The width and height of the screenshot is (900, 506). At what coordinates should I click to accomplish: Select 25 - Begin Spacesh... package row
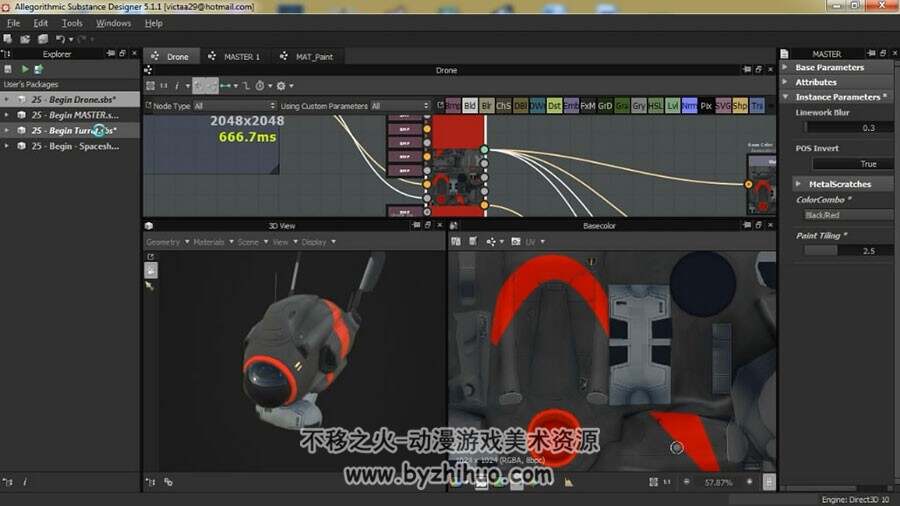pyautogui.click(x=70, y=146)
